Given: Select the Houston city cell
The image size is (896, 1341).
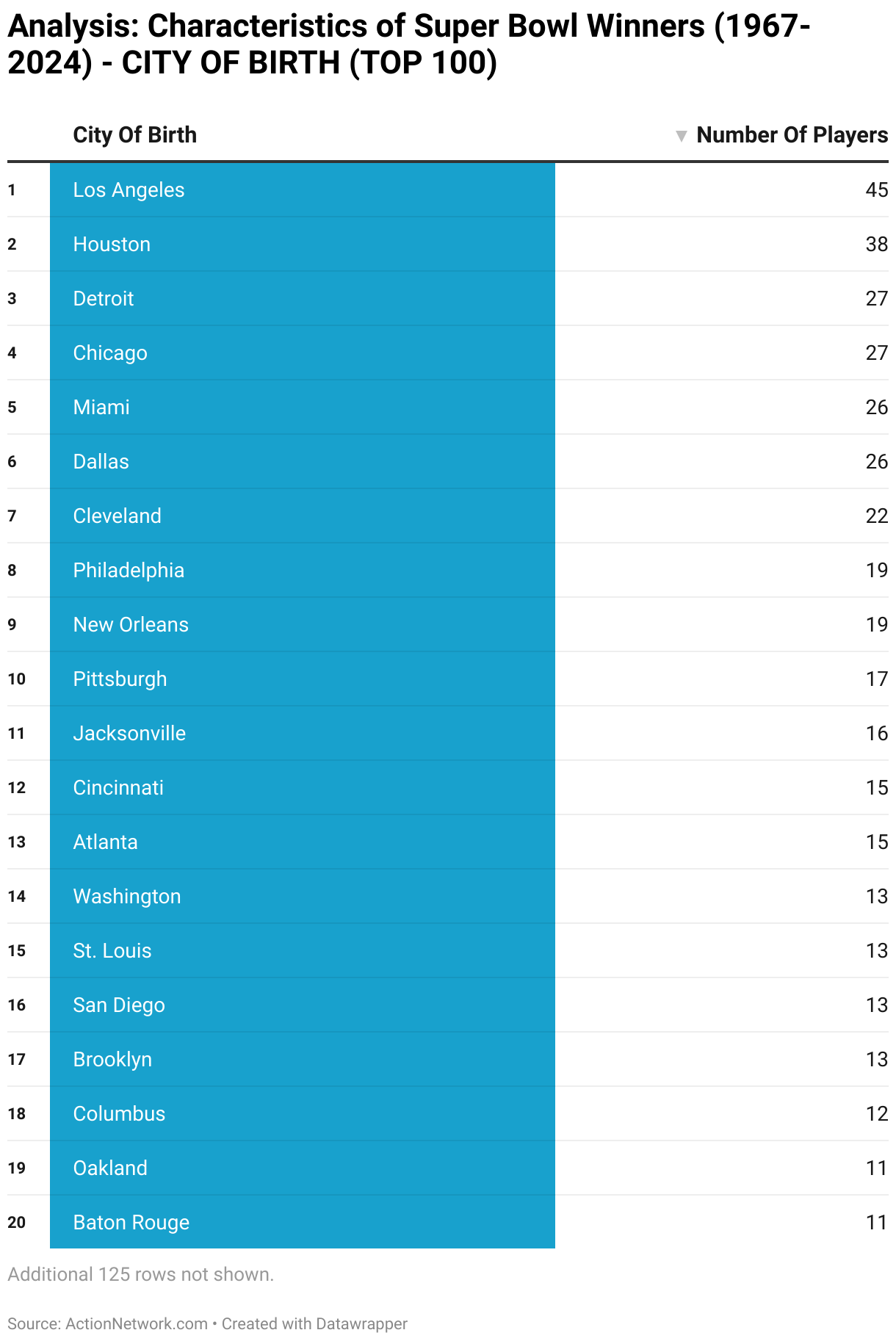Looking at the screenshot, I should 303,244.
